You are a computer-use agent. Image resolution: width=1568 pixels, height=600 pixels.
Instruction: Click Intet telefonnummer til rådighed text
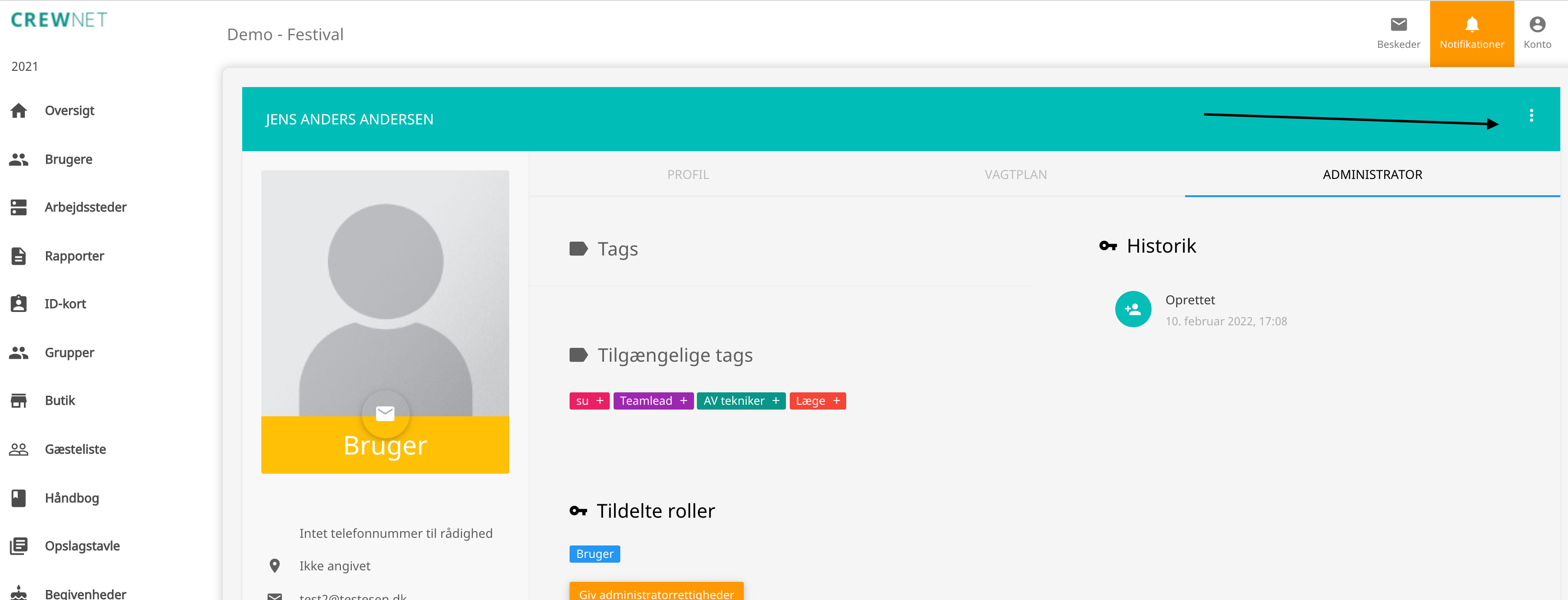click(x=396, y=533)
